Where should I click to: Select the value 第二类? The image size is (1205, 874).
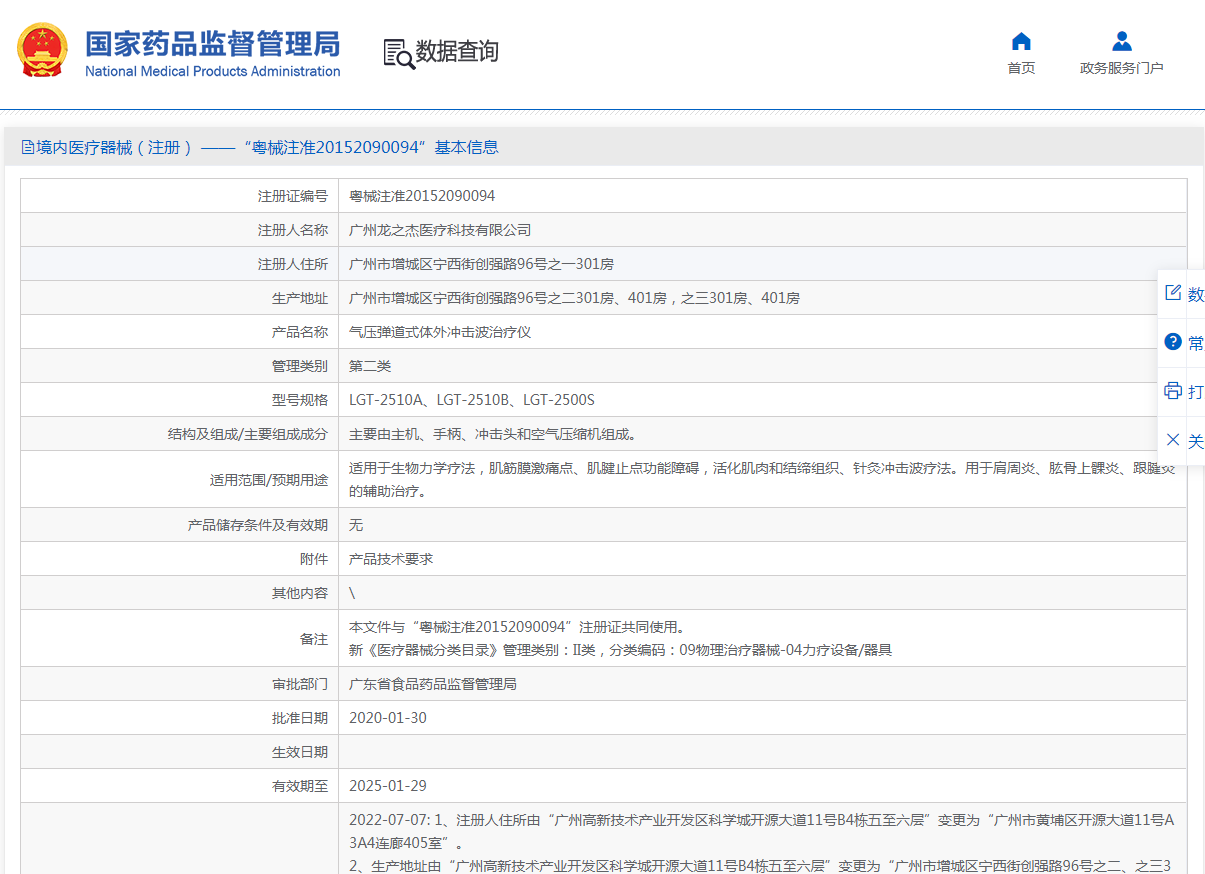[370, 366]
